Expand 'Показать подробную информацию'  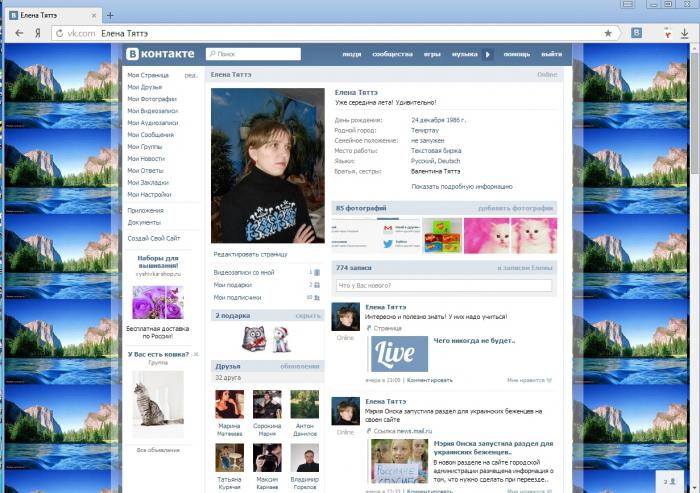coord(462,187)
